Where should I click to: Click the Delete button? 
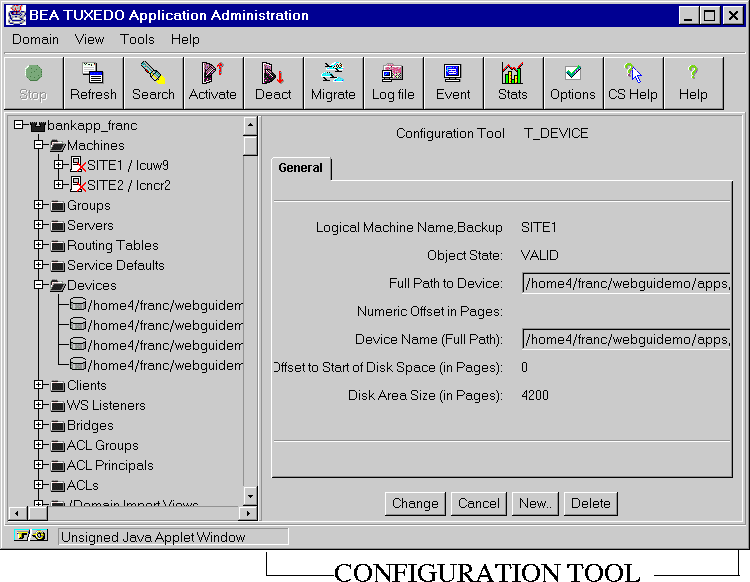click(x=591, y=504)
